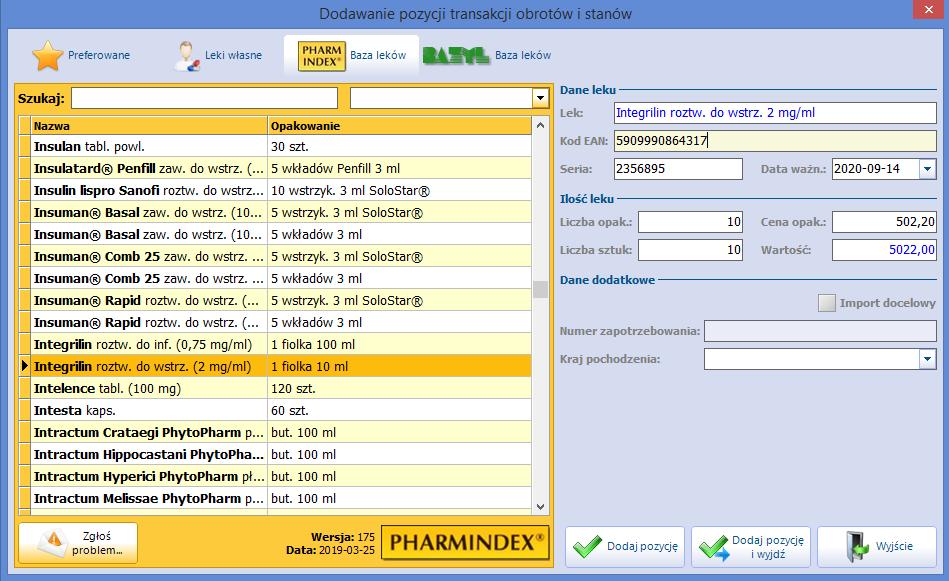Click the Liczba sztuk field
The image size is (949, 581).
tap(691, 249)
